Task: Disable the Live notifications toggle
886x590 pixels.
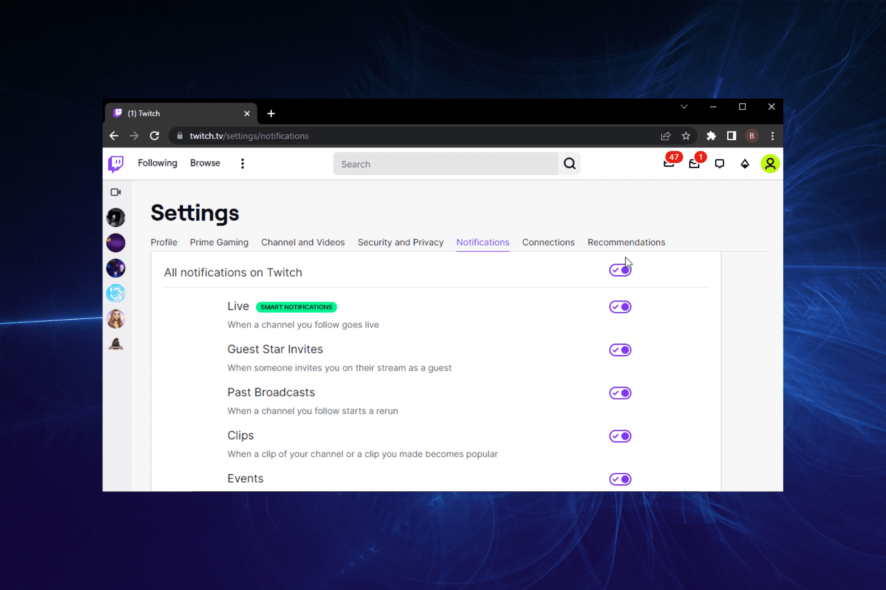Action: pos(620,307)
